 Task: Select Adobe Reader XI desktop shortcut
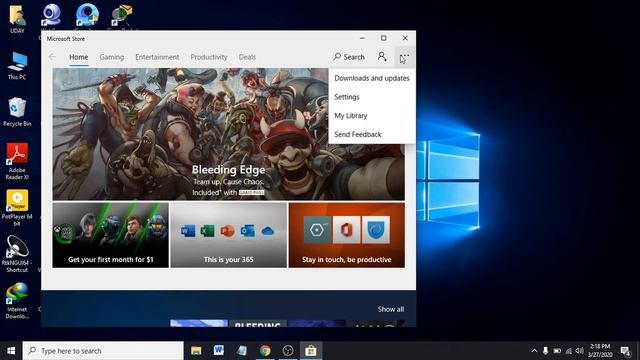point(17,161)
